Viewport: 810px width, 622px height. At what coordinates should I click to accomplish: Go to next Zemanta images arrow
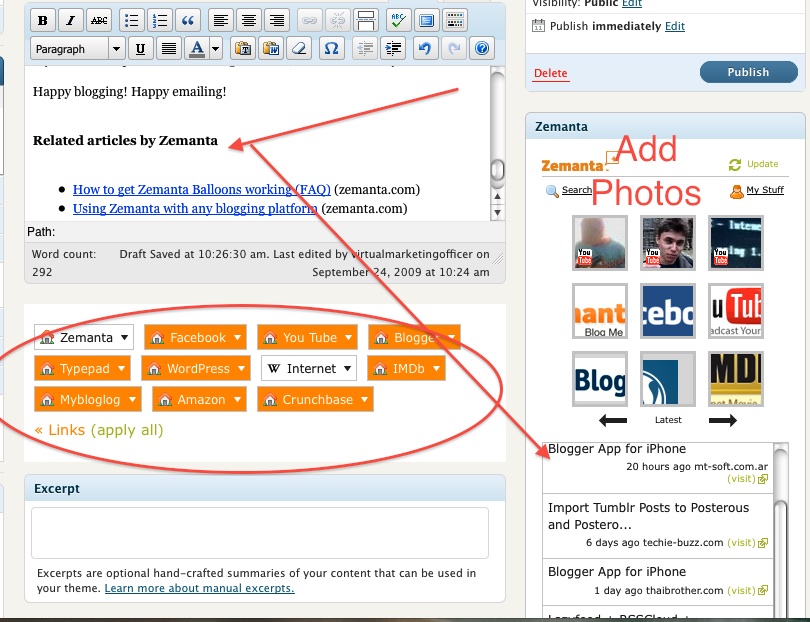(x=723, y=421)
